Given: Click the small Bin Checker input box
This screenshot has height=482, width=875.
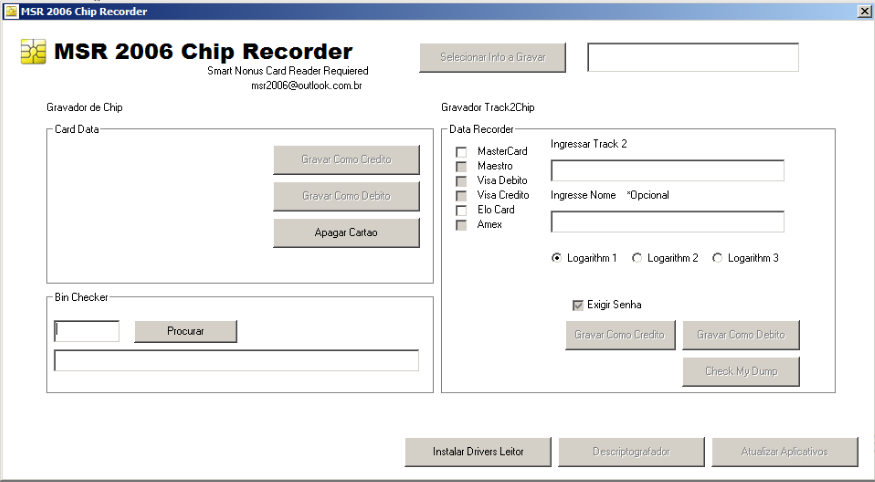Looking at the screenshot, I should coord(87,331).
